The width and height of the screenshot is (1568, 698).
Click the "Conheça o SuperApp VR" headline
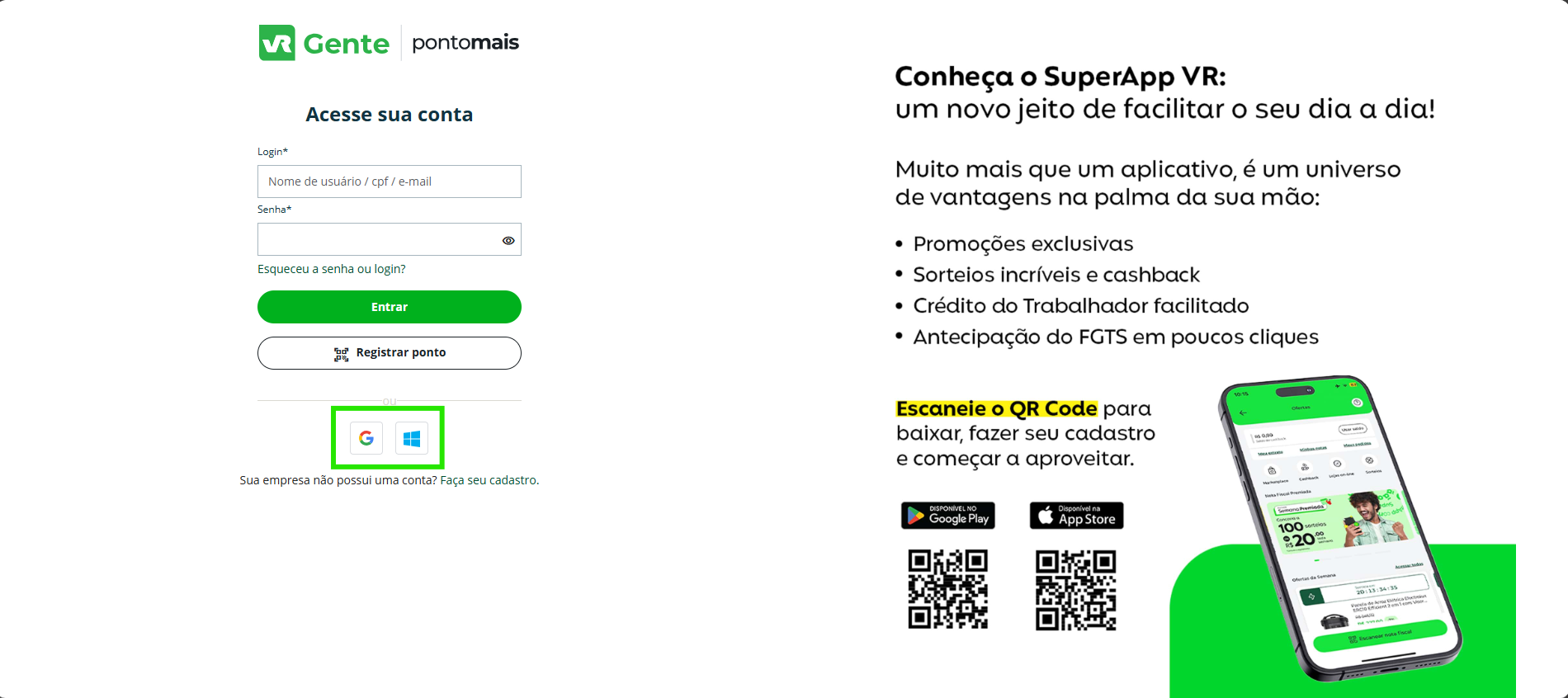(x=1060, y=77)
